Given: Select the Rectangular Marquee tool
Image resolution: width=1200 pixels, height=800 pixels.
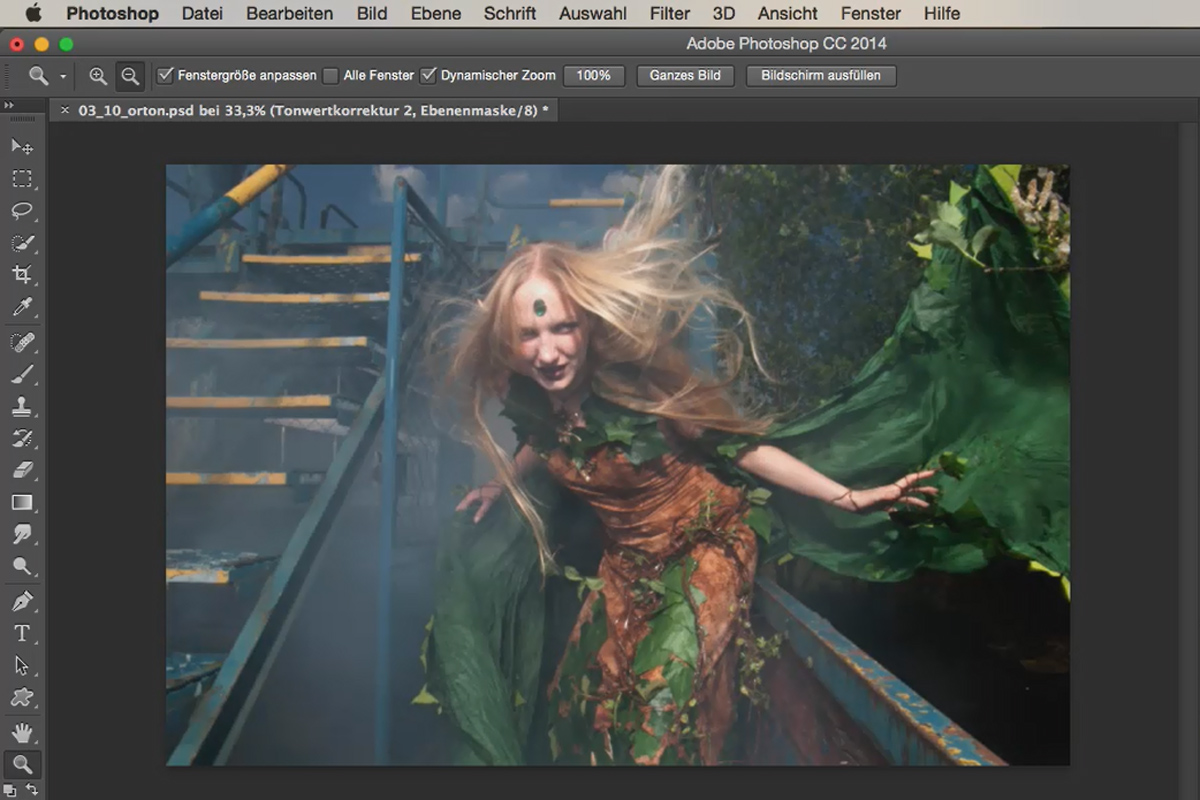Looking at the screenshot, I should (x=22, y=179).
